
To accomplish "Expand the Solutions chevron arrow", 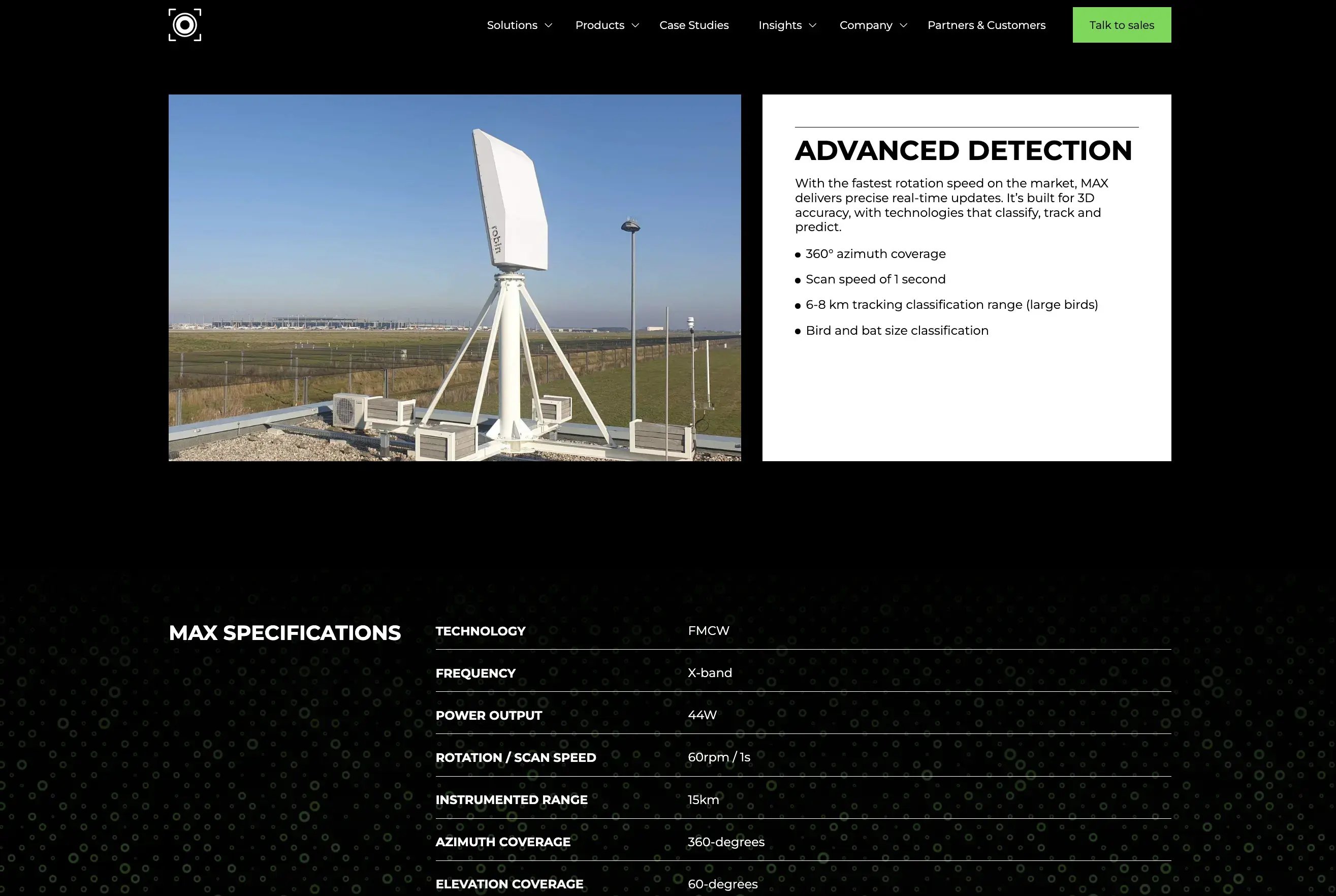I will click(x=548, y=25).
